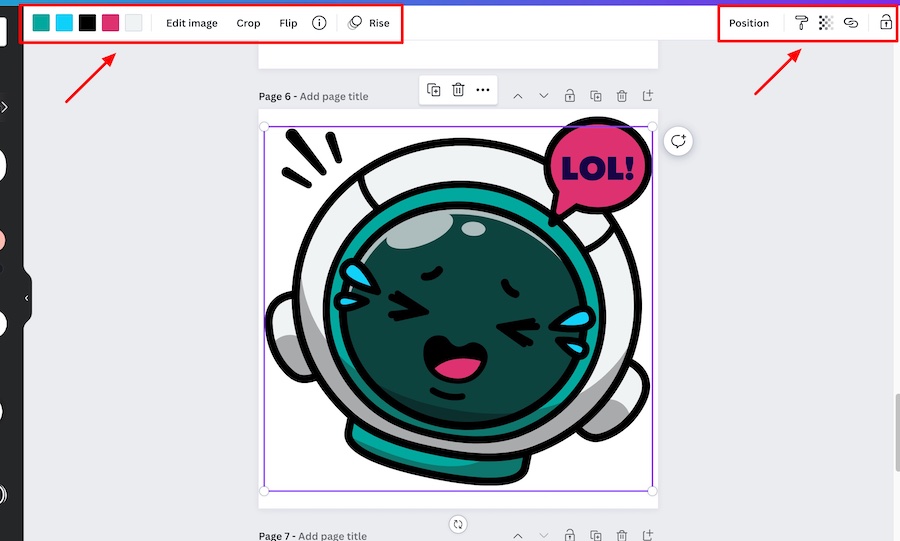Image resolution: width=900 pixels, height=541 pixels.
Task: Duplicate Page 6 using its copy icon
Action: point(596,96)
